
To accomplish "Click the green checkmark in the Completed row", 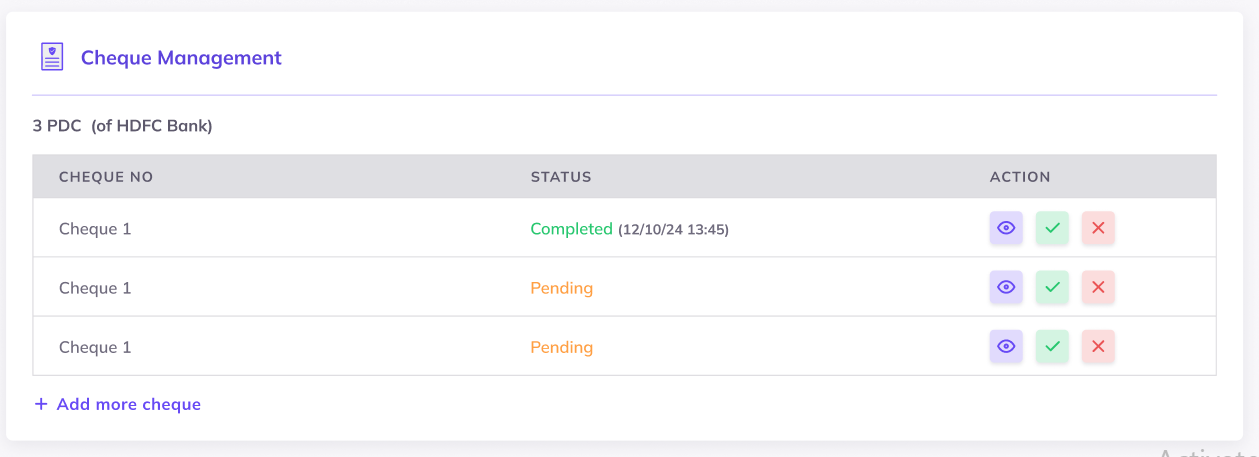I will [x=1052, y=228].
